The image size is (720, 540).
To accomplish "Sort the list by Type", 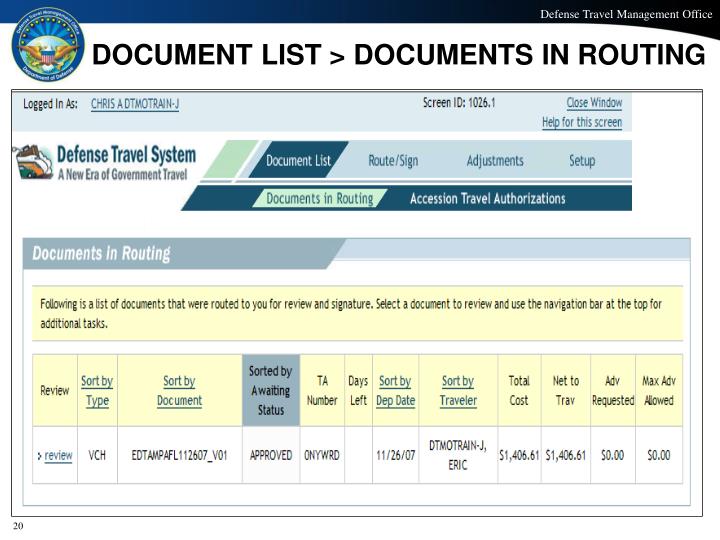I will [97, 390].
